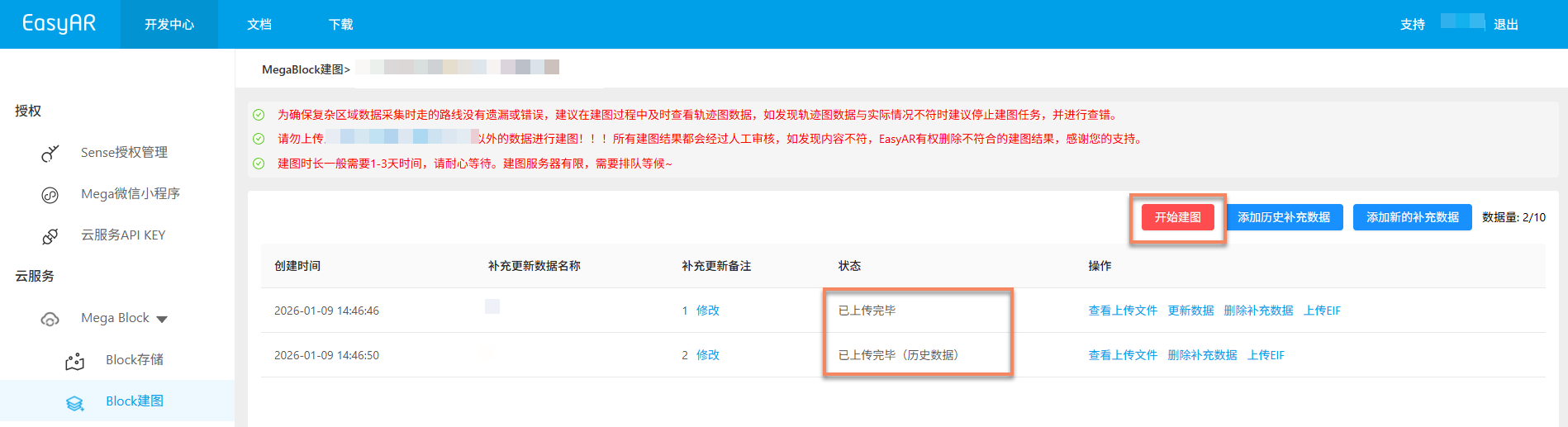Screen dimensions: 1568x427
Task: Click 添加历史补充数据 button
Action: pos(1283,217)
